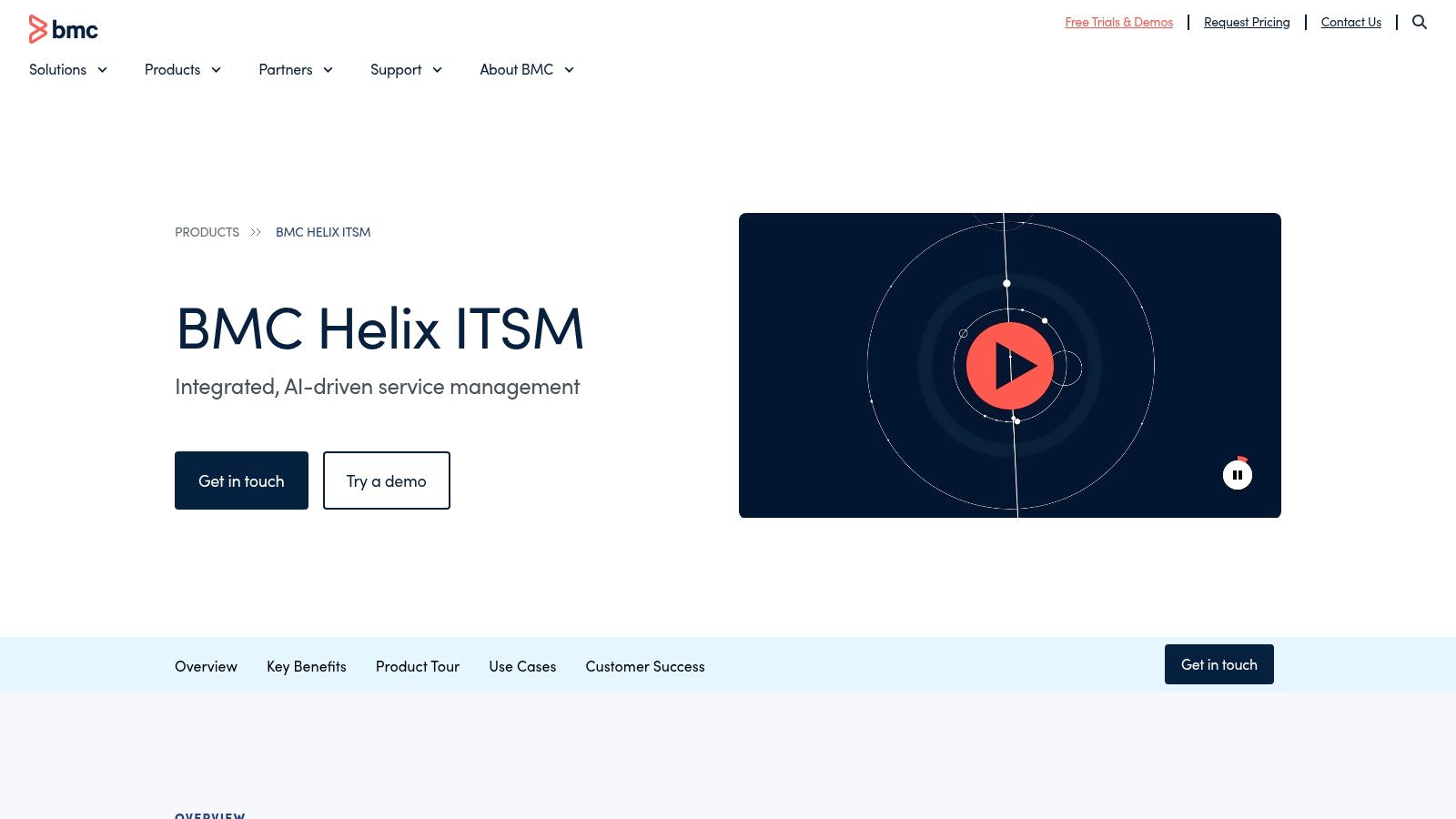Click Try a demo button

(x=387, y=480)
